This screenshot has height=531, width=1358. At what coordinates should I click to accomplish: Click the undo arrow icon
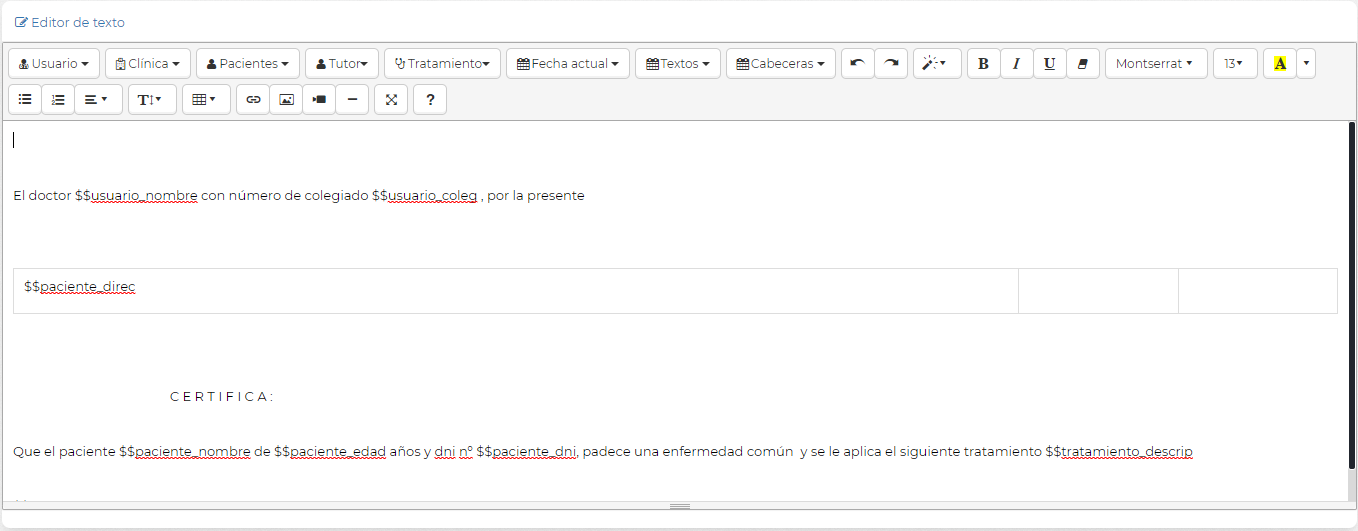pyautogui.click(x=857, y=64)
